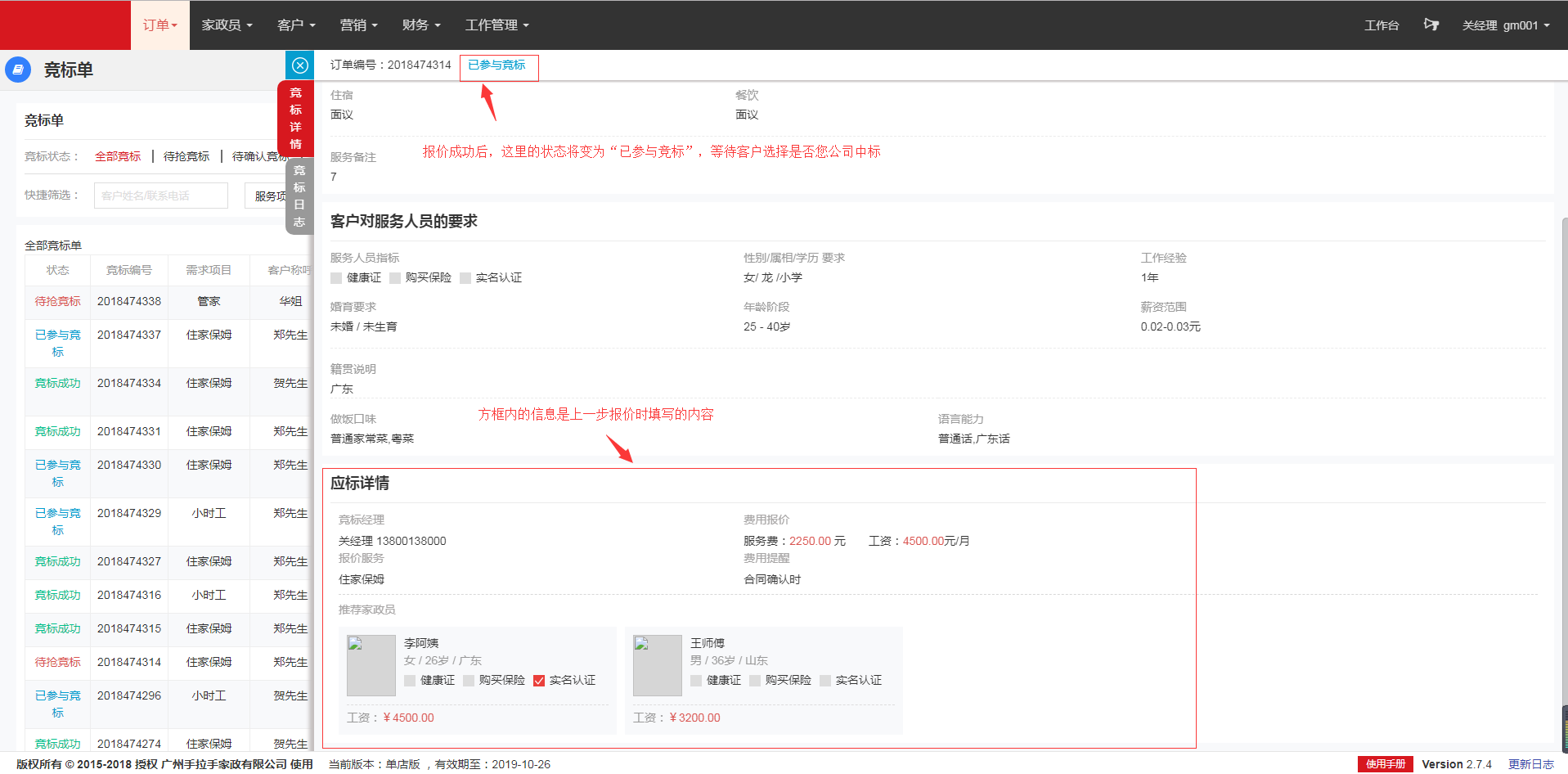Click 竞标编号 column header
Image resolution: width=1568 pixels, height=774 pixels.
click(128, 270)
